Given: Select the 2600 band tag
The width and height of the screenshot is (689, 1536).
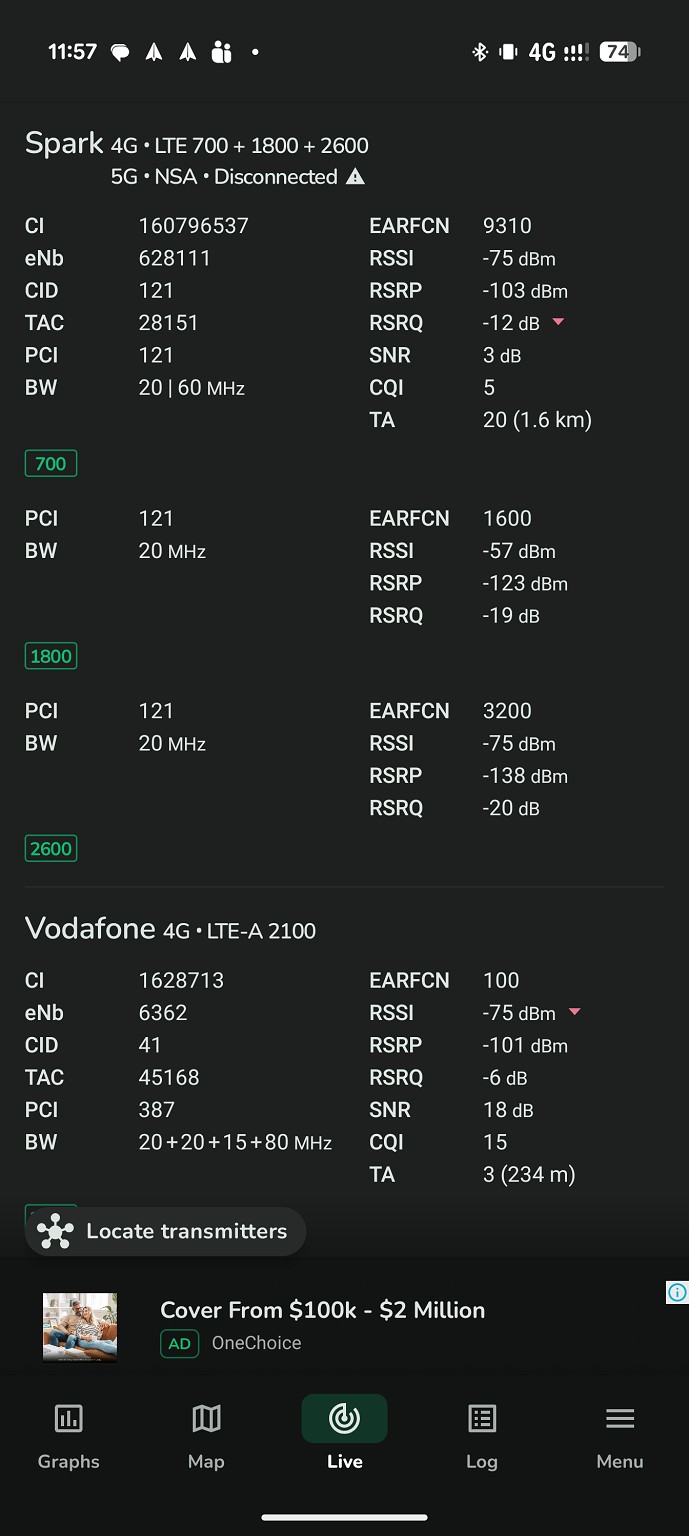Looking at the screenshot, I should click(51, 849).
